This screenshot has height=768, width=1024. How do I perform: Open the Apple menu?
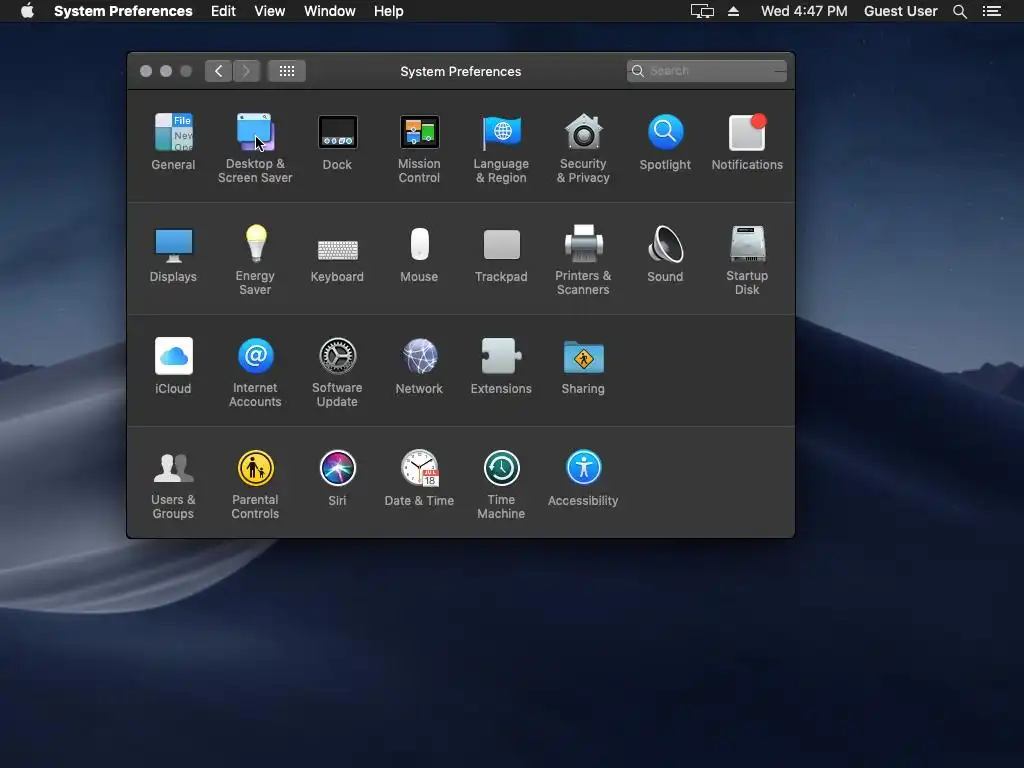pyautogui.click(x=27, y=11)
